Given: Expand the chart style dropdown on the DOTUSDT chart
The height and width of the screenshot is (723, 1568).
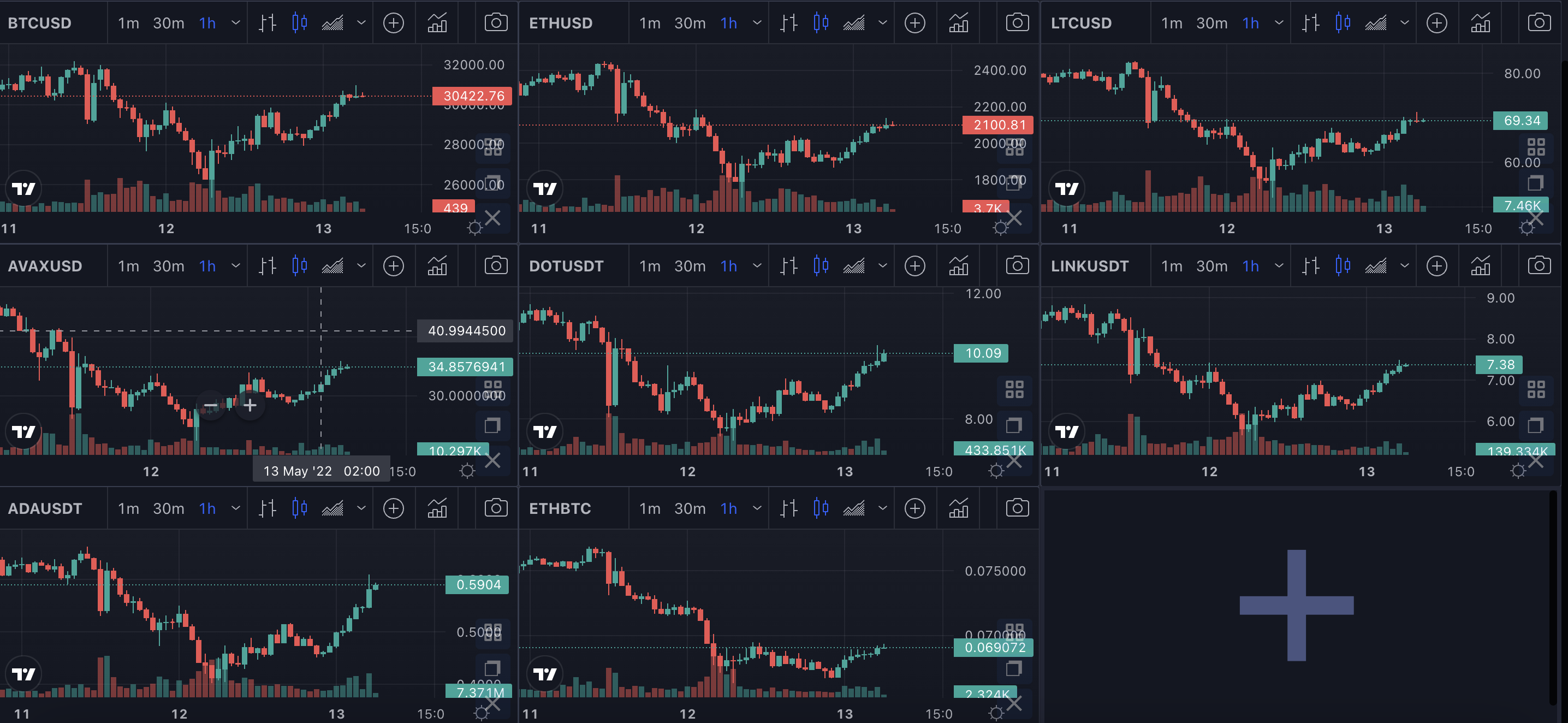Looking at the screenshot, I should point(882,266).
